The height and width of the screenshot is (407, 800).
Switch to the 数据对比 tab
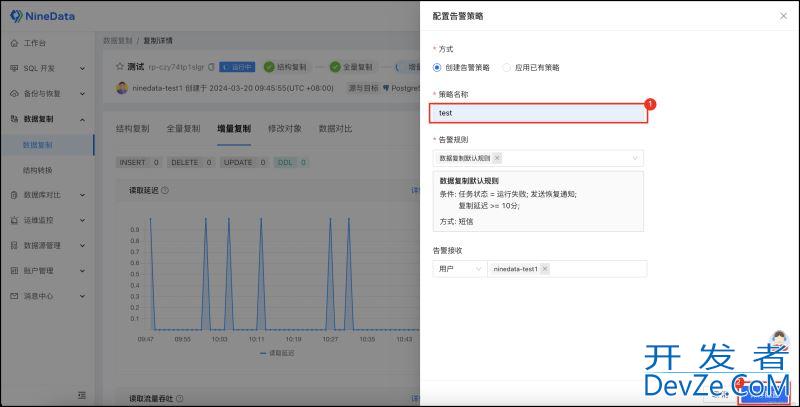pos(335,129)
